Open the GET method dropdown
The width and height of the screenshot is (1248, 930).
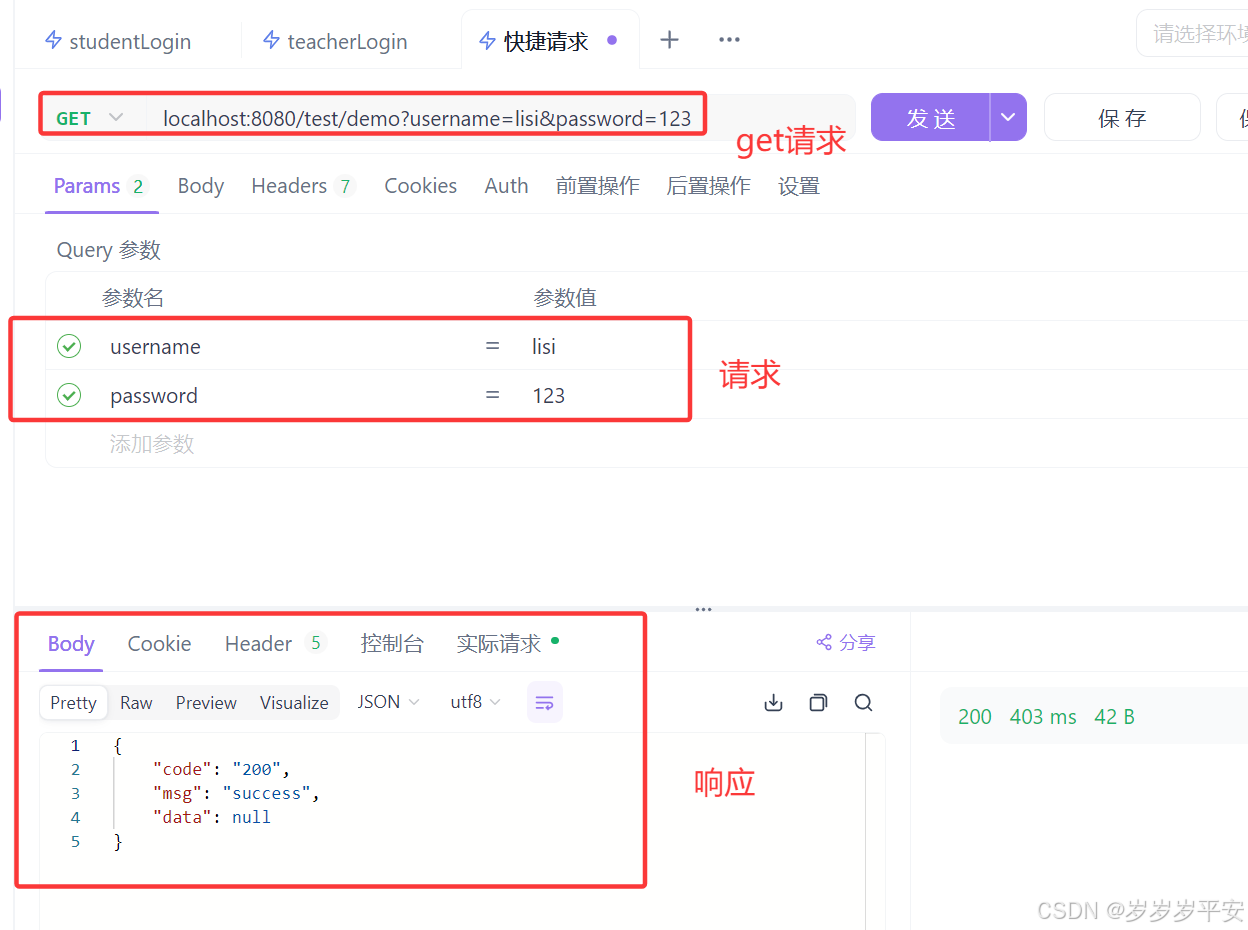(90, 118)
